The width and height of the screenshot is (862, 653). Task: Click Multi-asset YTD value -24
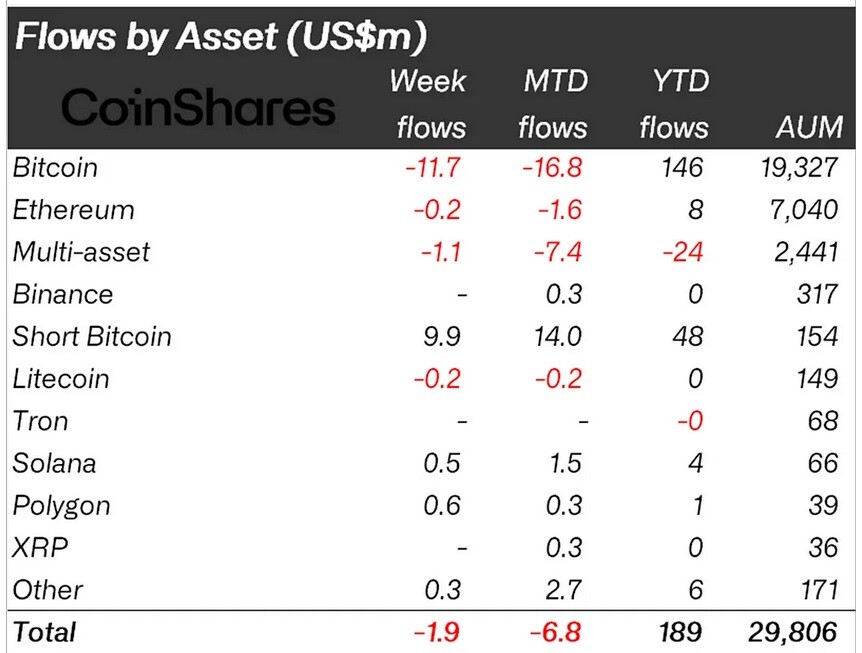[682, 252]
